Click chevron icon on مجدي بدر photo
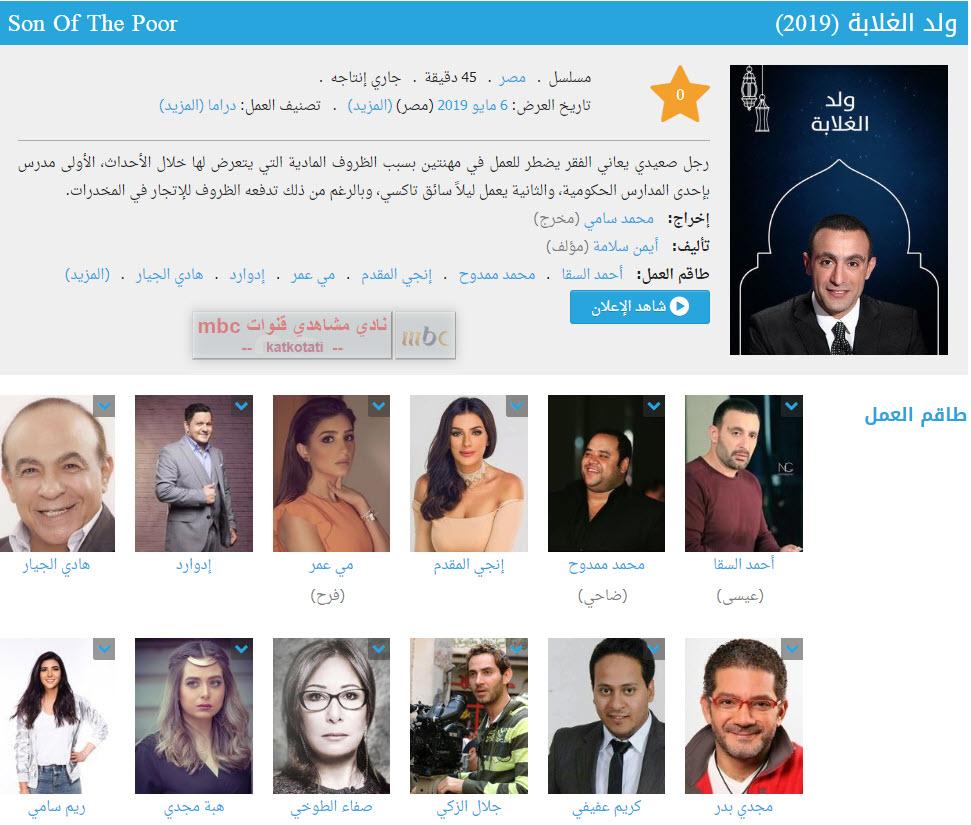Viewport: 971px width, 825px height. [x=792, y=649]
